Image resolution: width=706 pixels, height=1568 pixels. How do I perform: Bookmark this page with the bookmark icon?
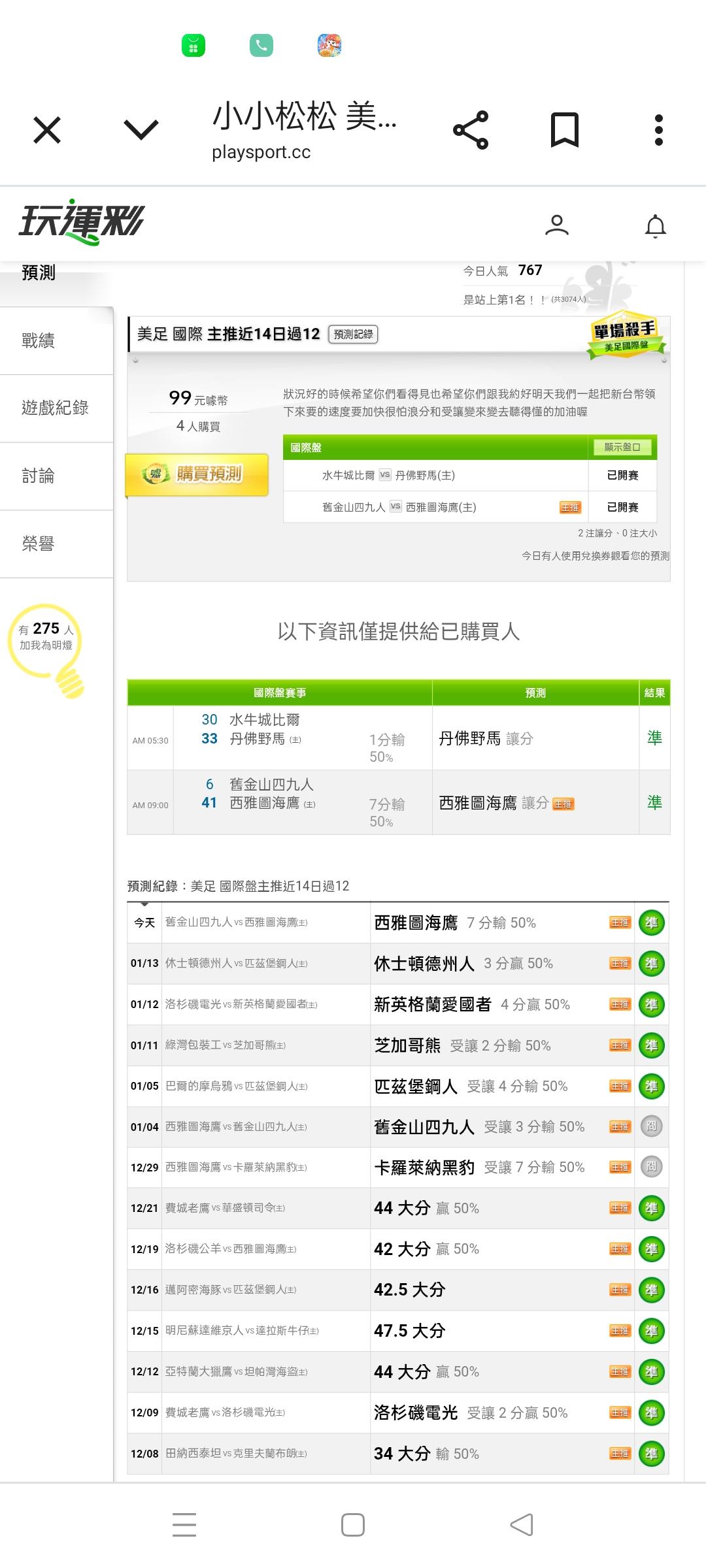(x=565, y=129)
